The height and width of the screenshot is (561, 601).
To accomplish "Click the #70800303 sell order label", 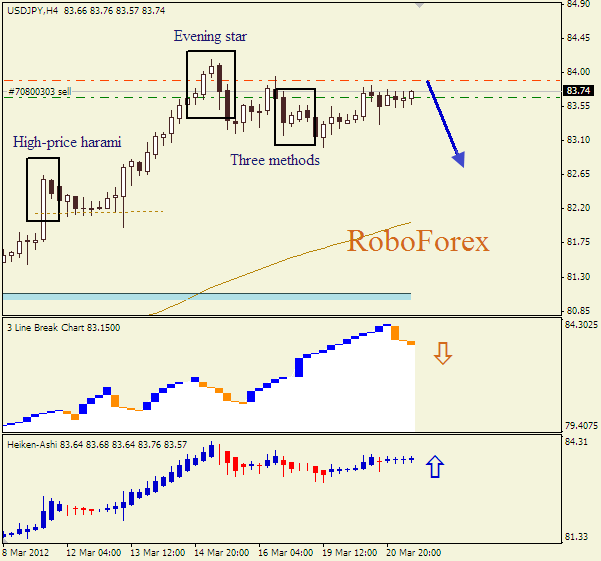I will [40, 91].
